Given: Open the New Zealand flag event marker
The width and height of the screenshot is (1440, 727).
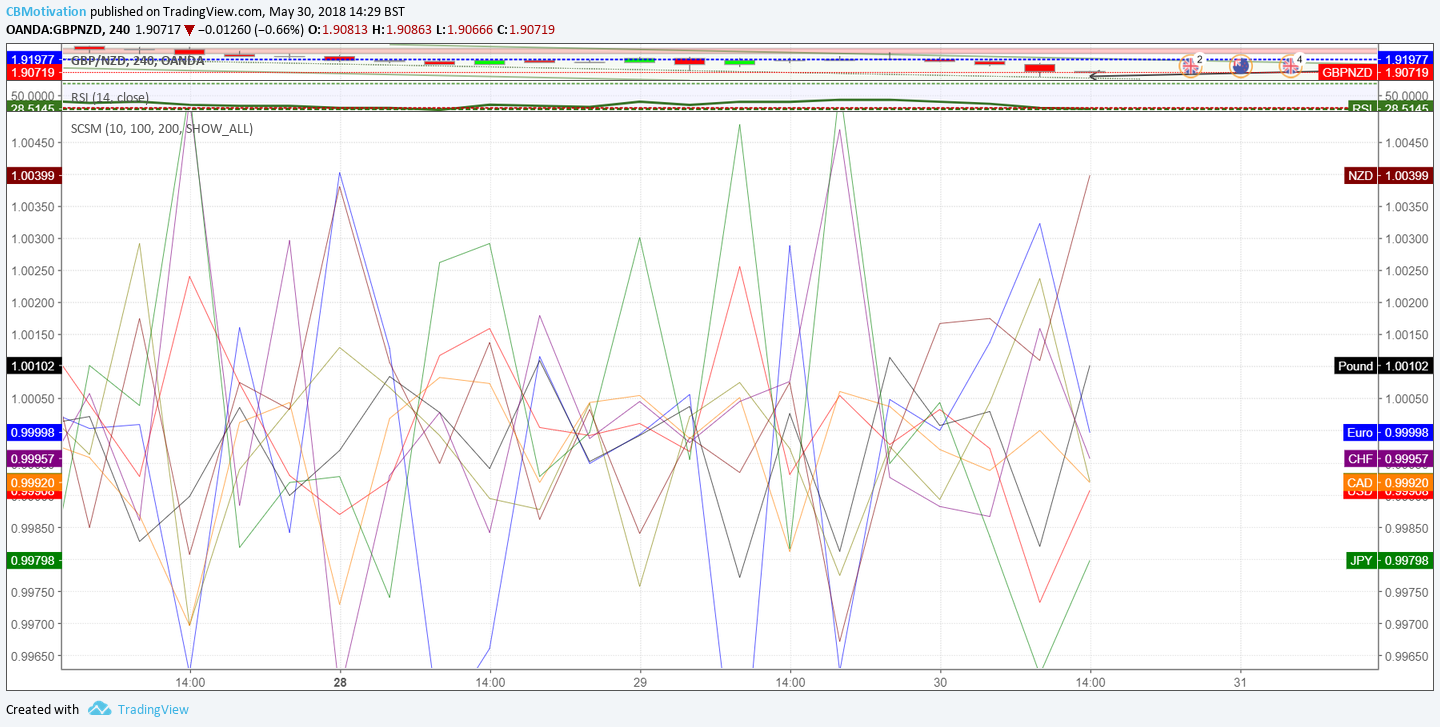Looking at the screenshot, I should click(1240, 65).
